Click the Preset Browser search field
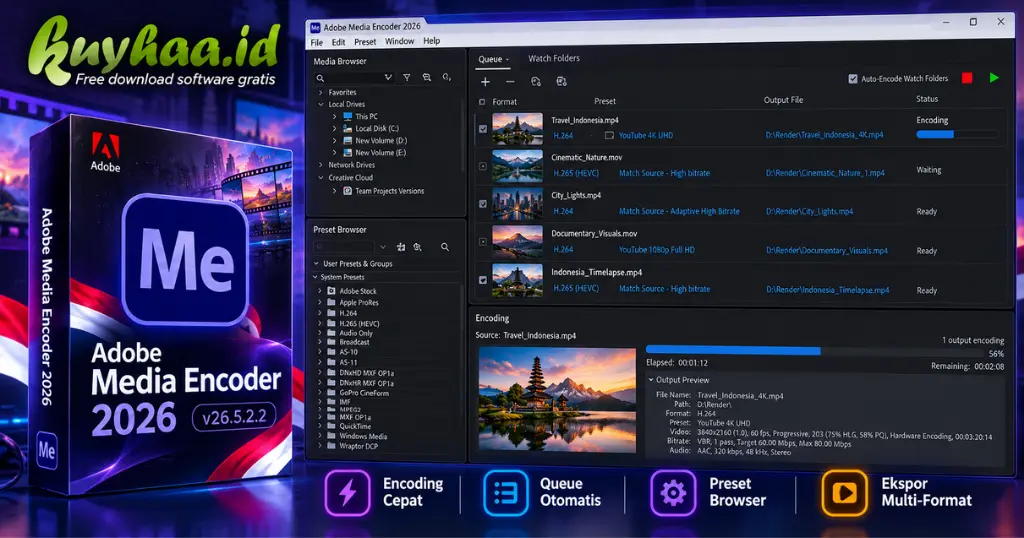Viewport: 1024px width, 538px height. pos(344,247)
